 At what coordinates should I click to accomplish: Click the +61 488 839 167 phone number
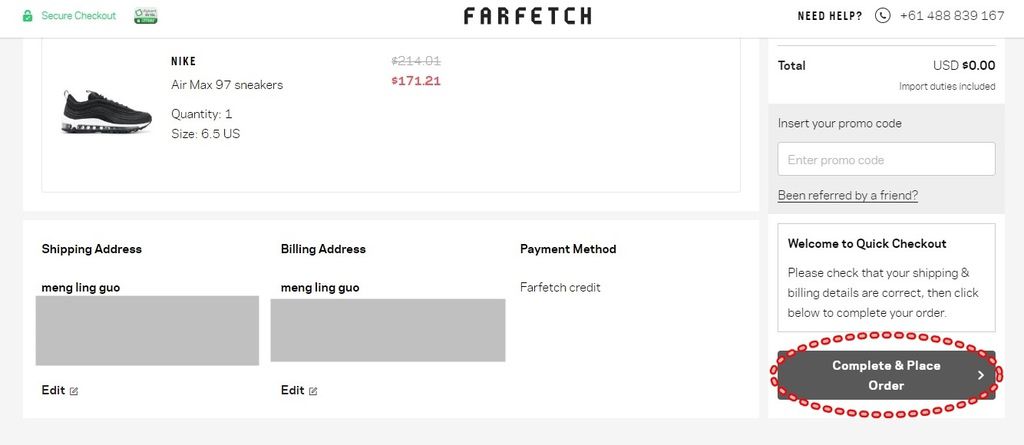[x=952, y=16]
